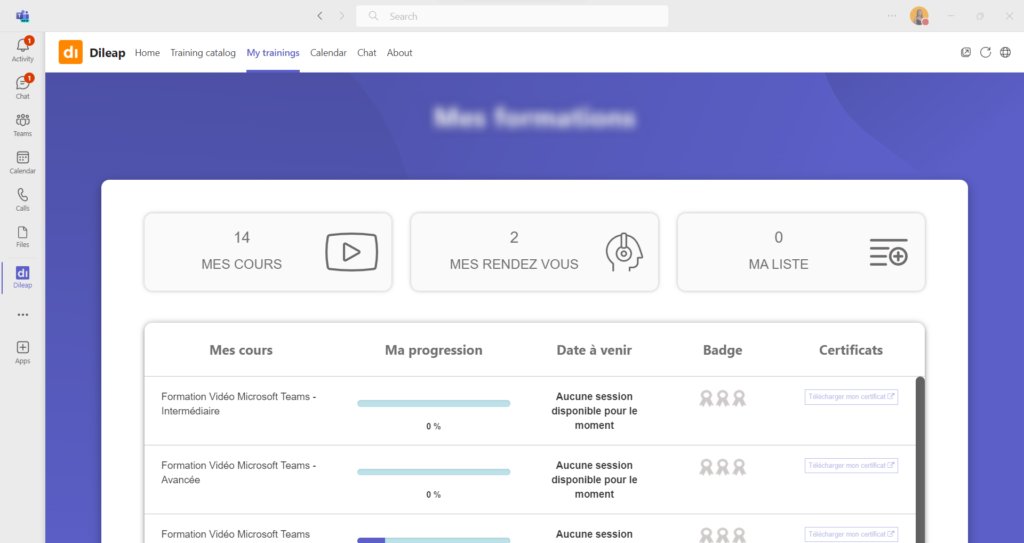Open Formation Vidéo Microsoft Teams - Intermédiaire
Screen dimensions: 1024x543
(238, 404)
